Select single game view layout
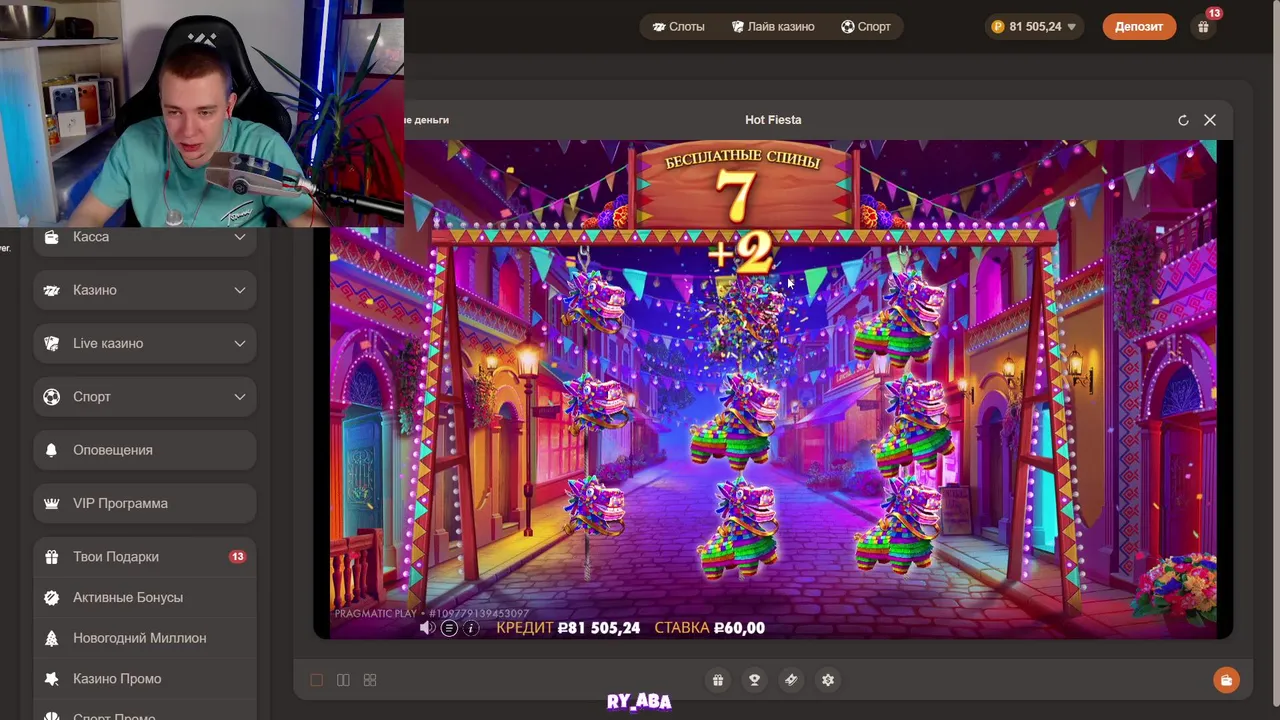This screenshot has height=720, width=1280. pos(317,680)
